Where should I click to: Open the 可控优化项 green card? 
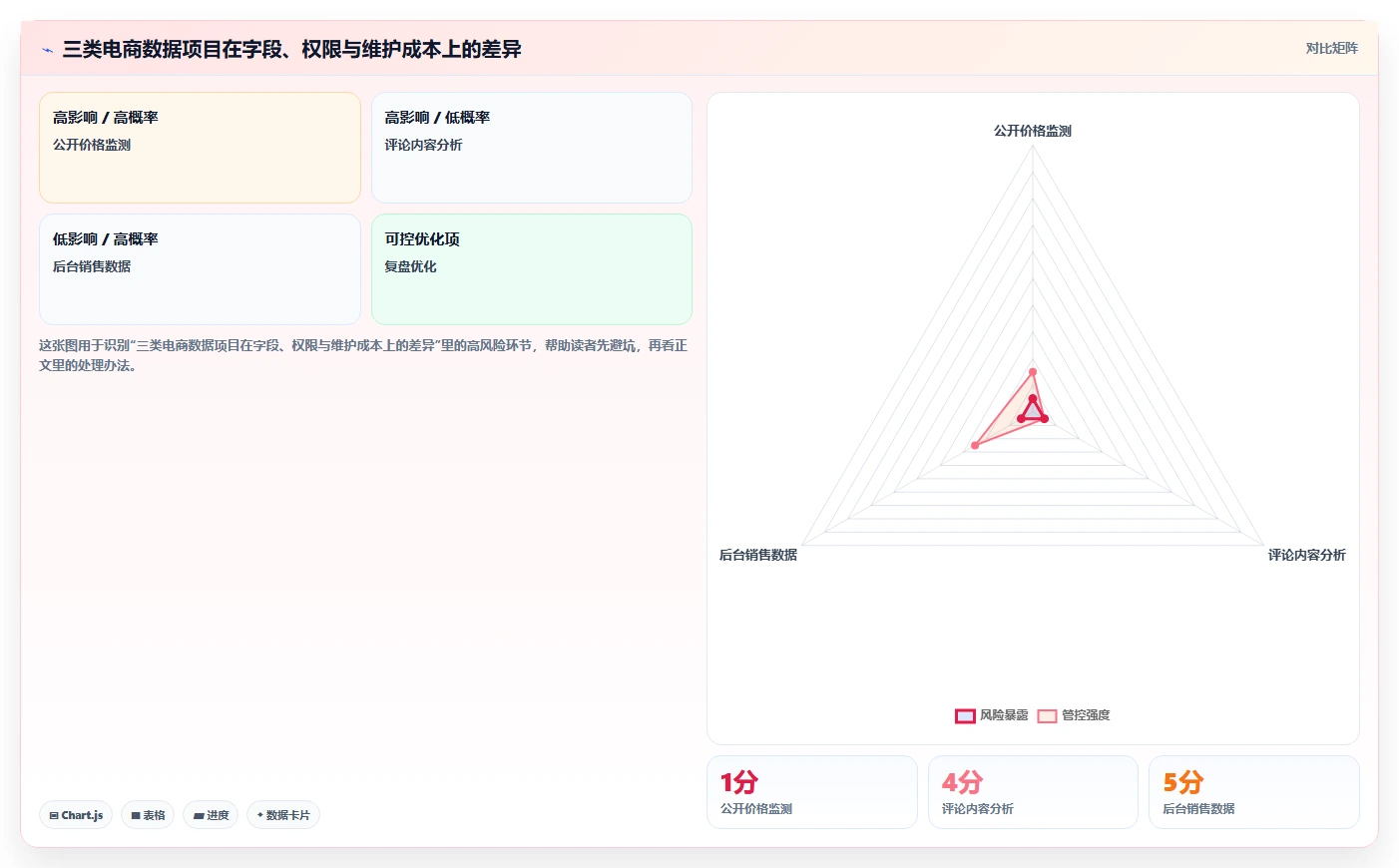pyautogui.click(x=532, y=269)
